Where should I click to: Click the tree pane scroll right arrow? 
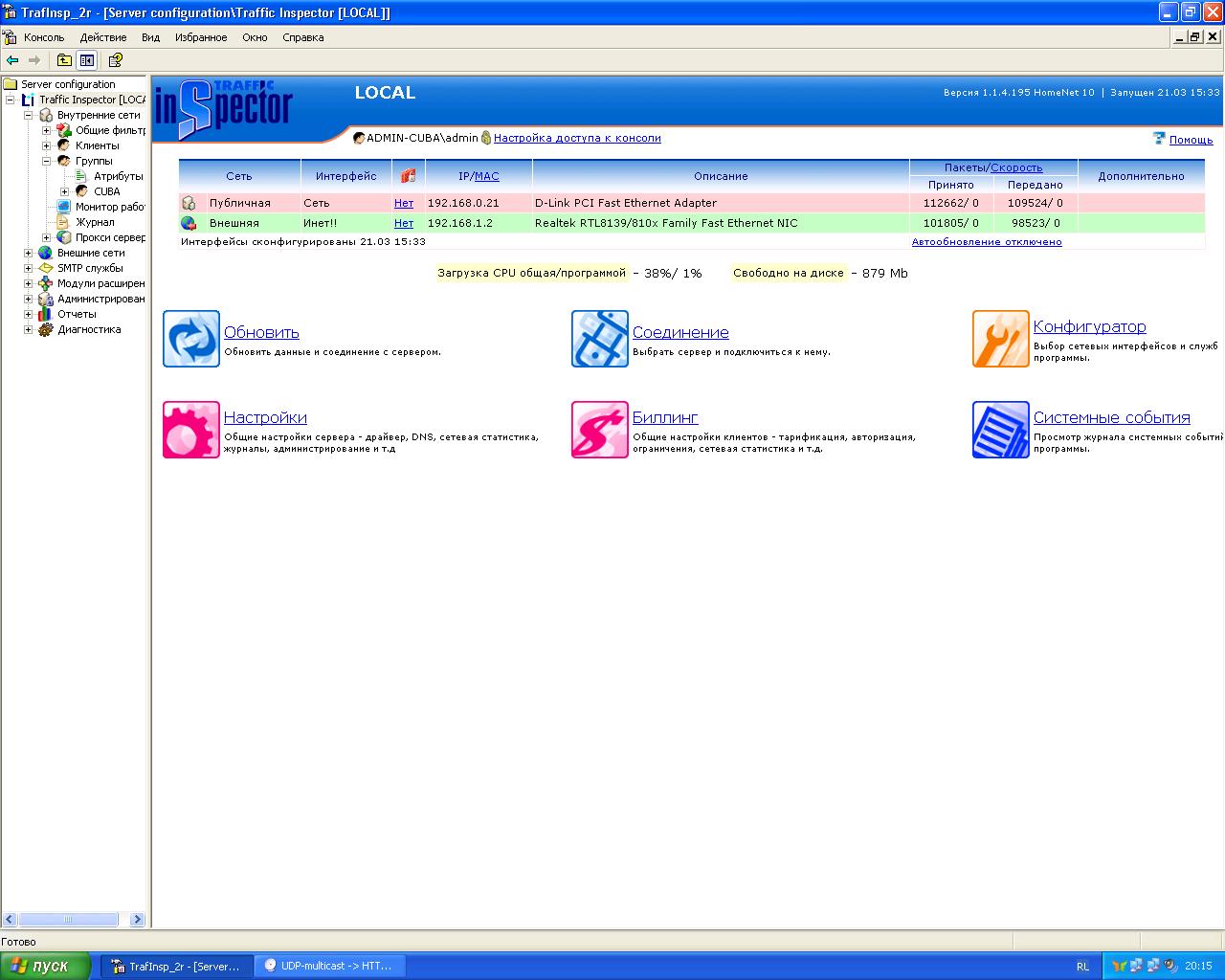pos(137,920)
